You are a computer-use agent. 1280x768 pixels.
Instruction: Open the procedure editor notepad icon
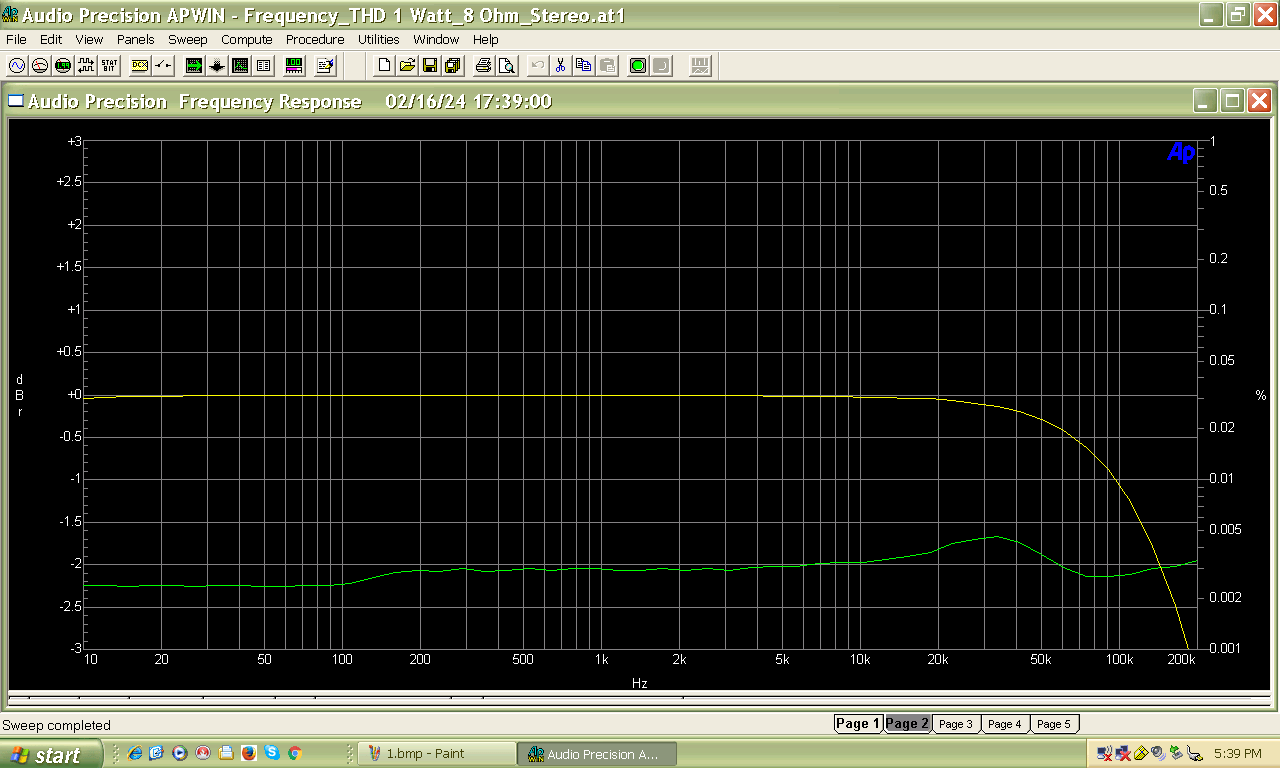coord(325,66)
